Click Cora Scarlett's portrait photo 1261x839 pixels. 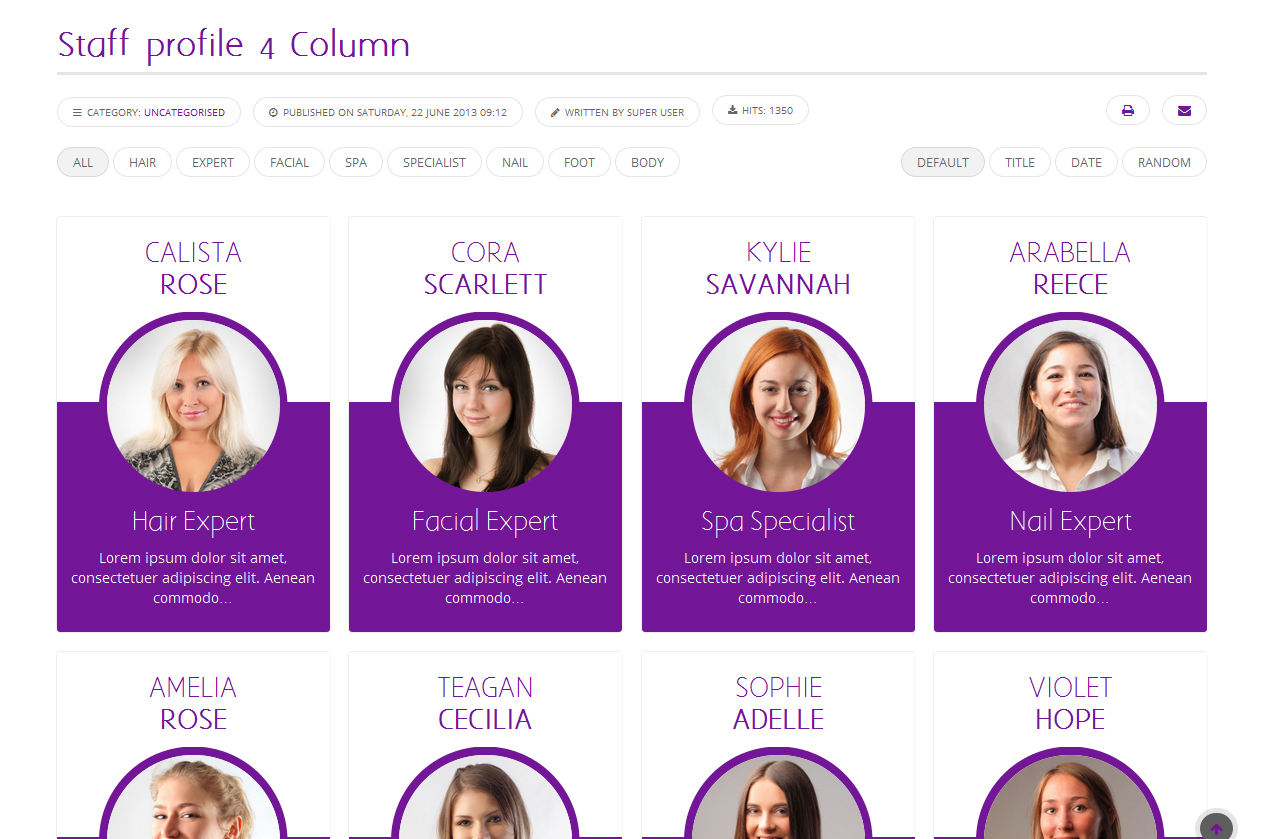click(x=485, y=405)
